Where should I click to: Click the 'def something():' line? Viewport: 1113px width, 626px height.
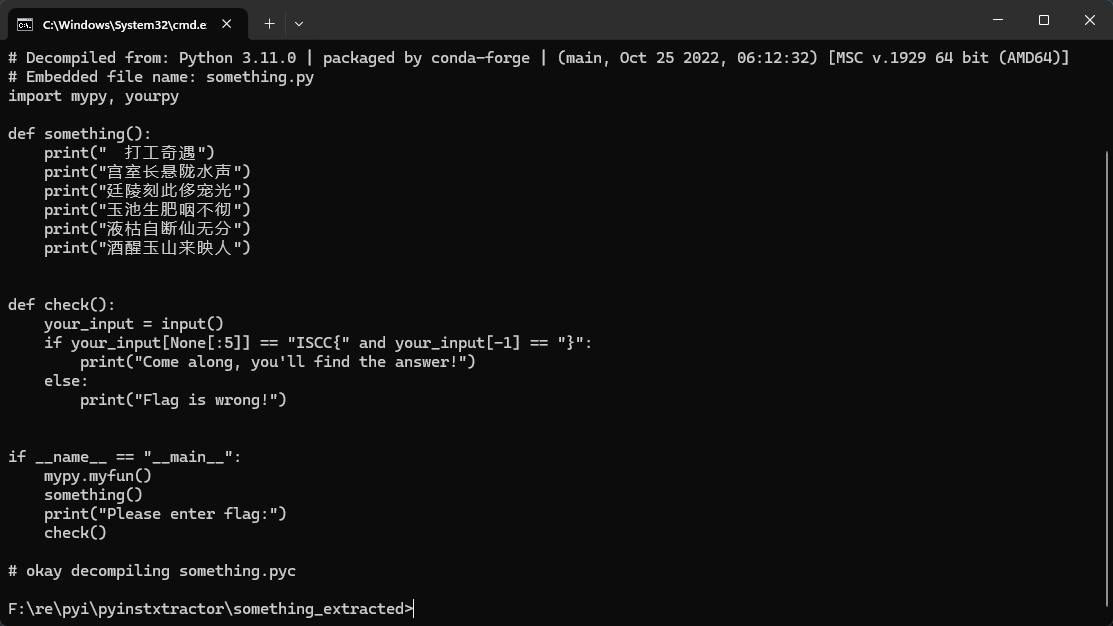tap(80, 134)
